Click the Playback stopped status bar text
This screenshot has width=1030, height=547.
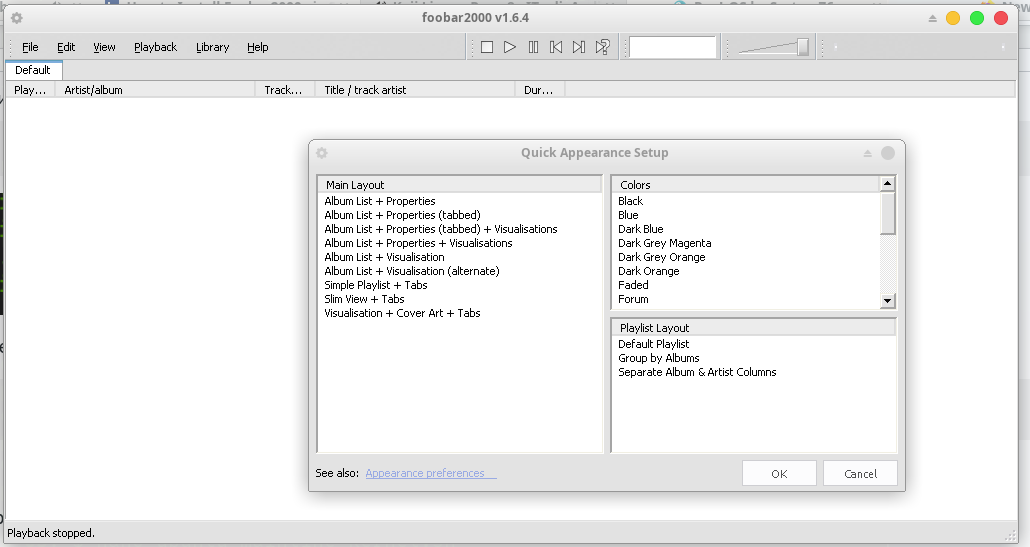click(51, 533)
